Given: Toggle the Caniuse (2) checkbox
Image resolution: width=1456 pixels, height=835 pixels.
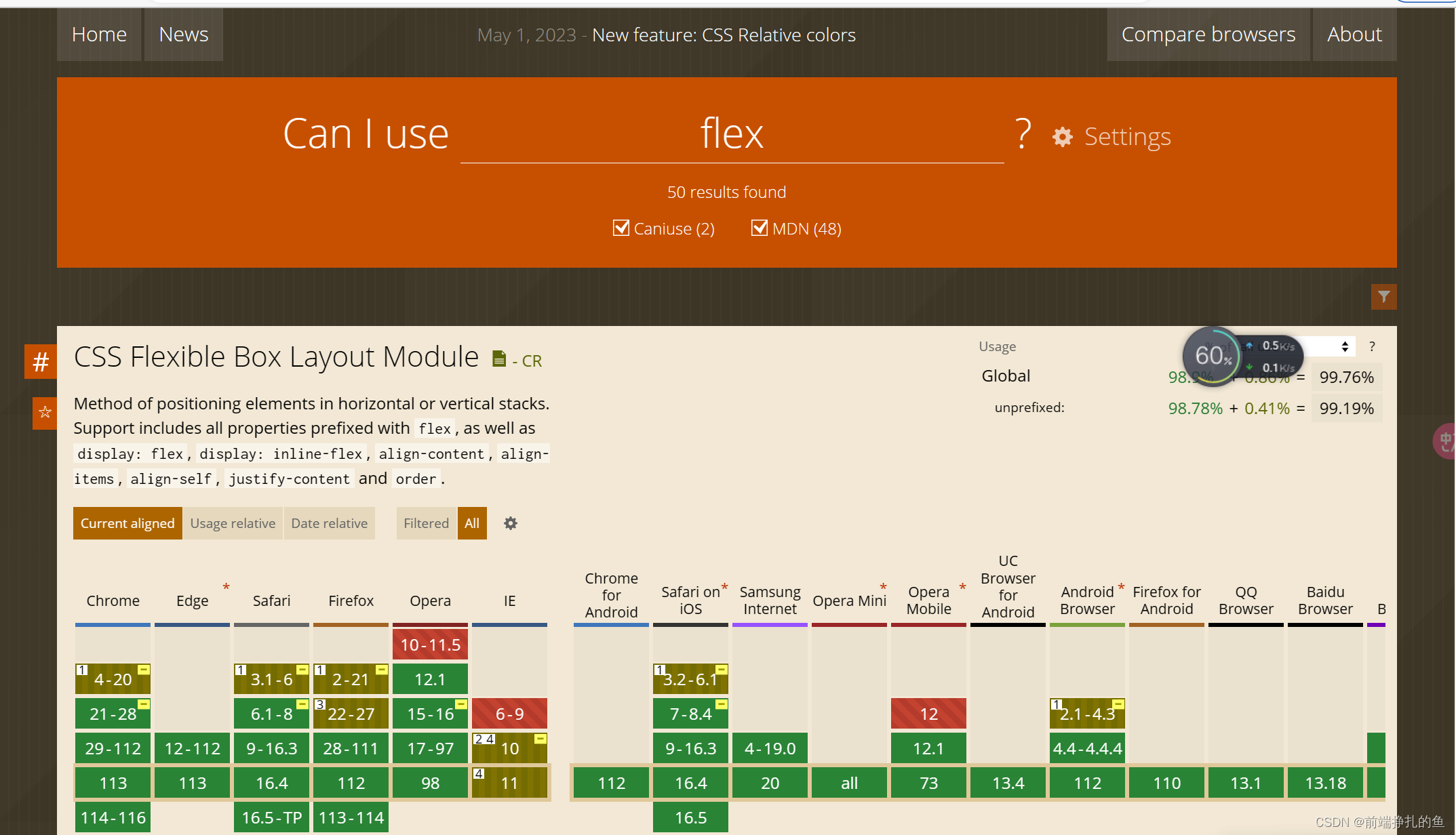Looking at the screenshot, I should click(621, 228).
